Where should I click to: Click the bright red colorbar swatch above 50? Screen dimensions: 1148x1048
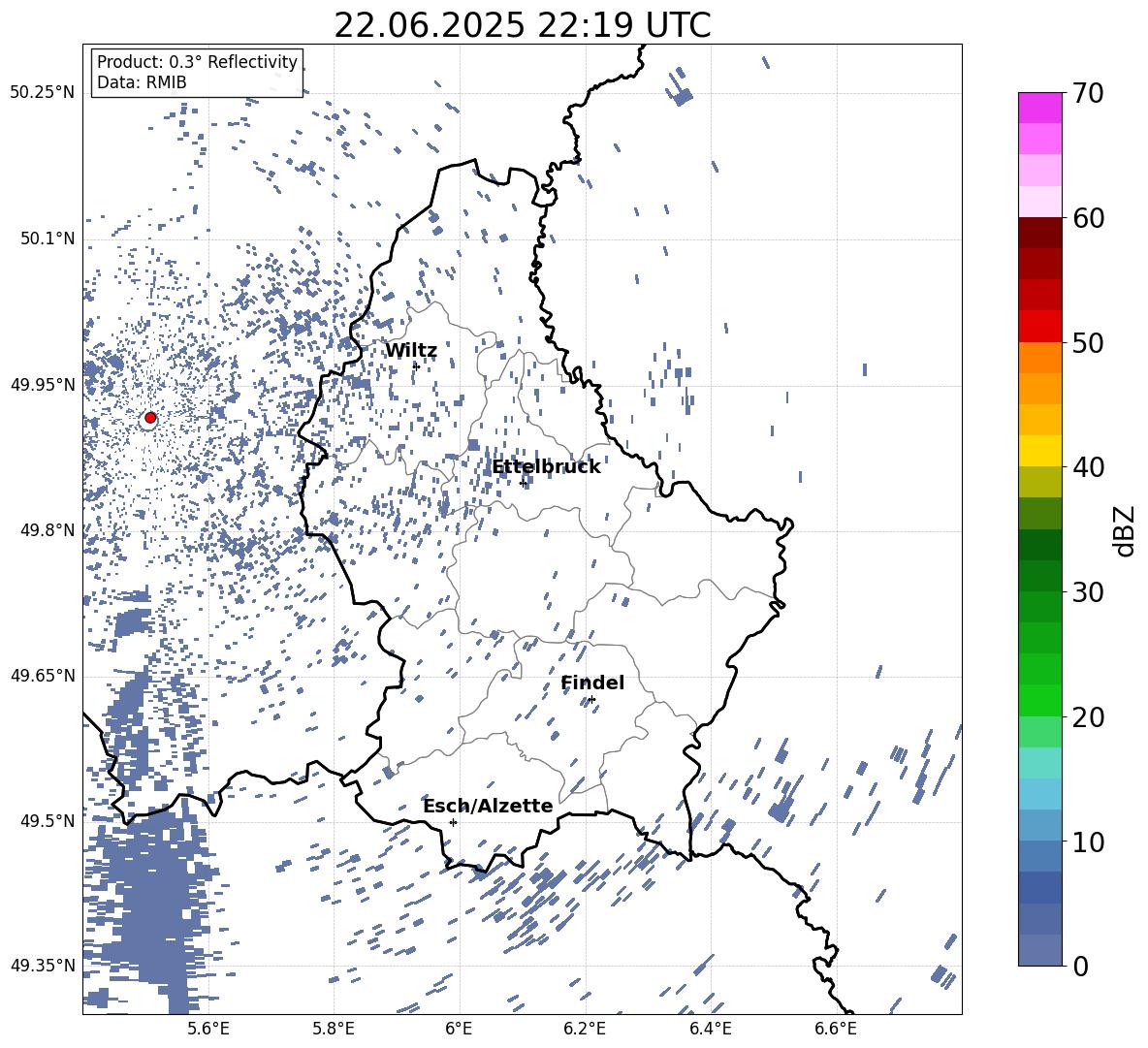(x=1040, y=327)
